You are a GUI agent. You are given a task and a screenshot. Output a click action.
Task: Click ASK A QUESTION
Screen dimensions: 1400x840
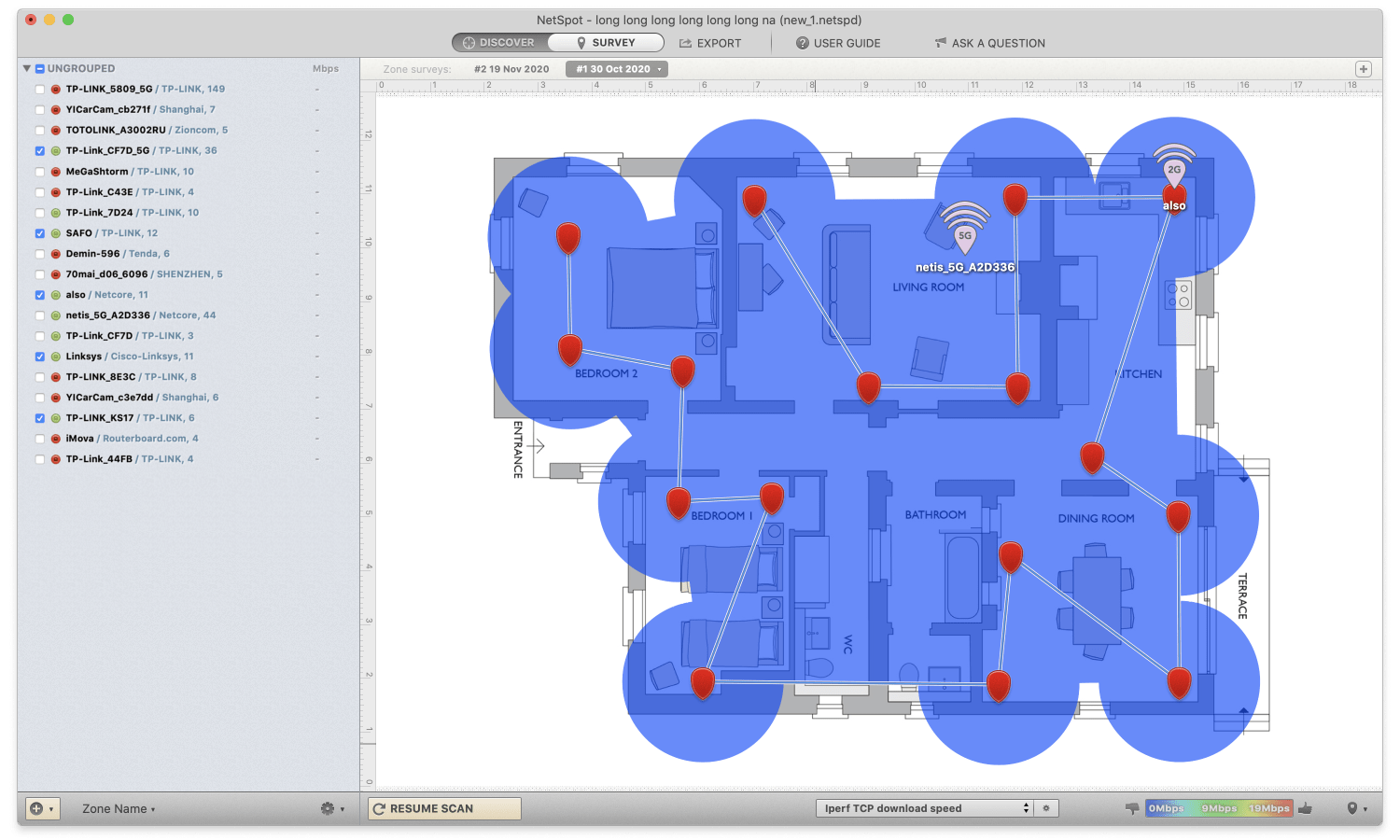click(990, 43)
